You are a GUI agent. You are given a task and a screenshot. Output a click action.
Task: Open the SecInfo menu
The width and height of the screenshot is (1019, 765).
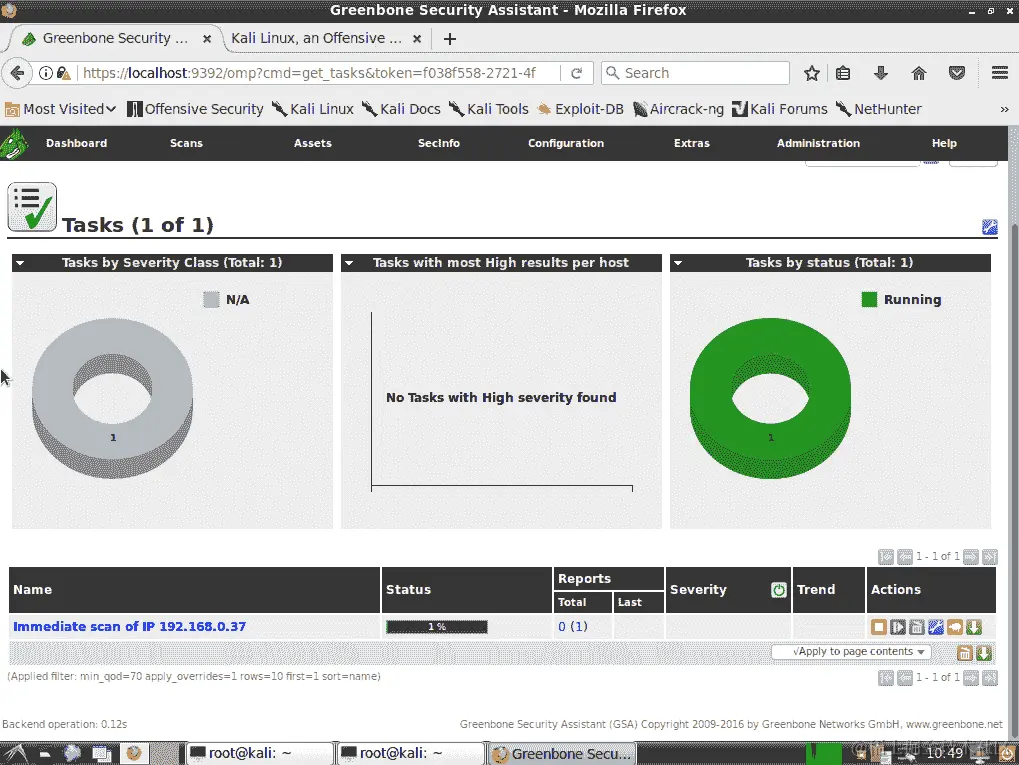pyautogui.click(x=439, y=143)
